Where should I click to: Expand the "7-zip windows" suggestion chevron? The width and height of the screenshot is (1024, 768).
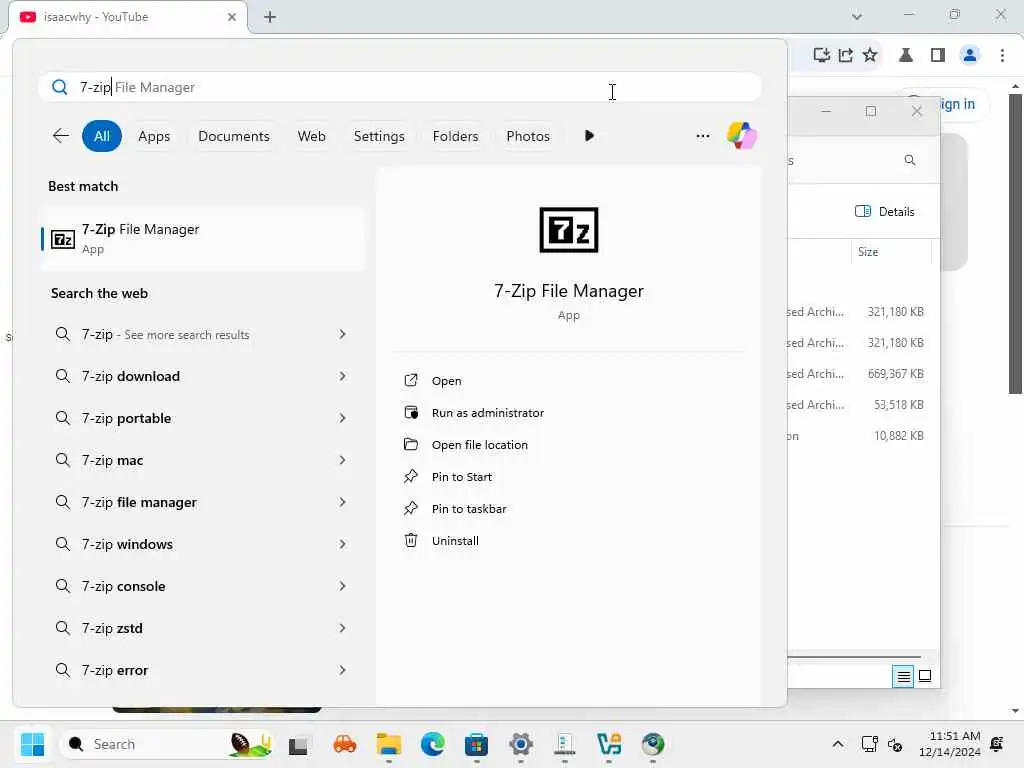coord(342,544)
